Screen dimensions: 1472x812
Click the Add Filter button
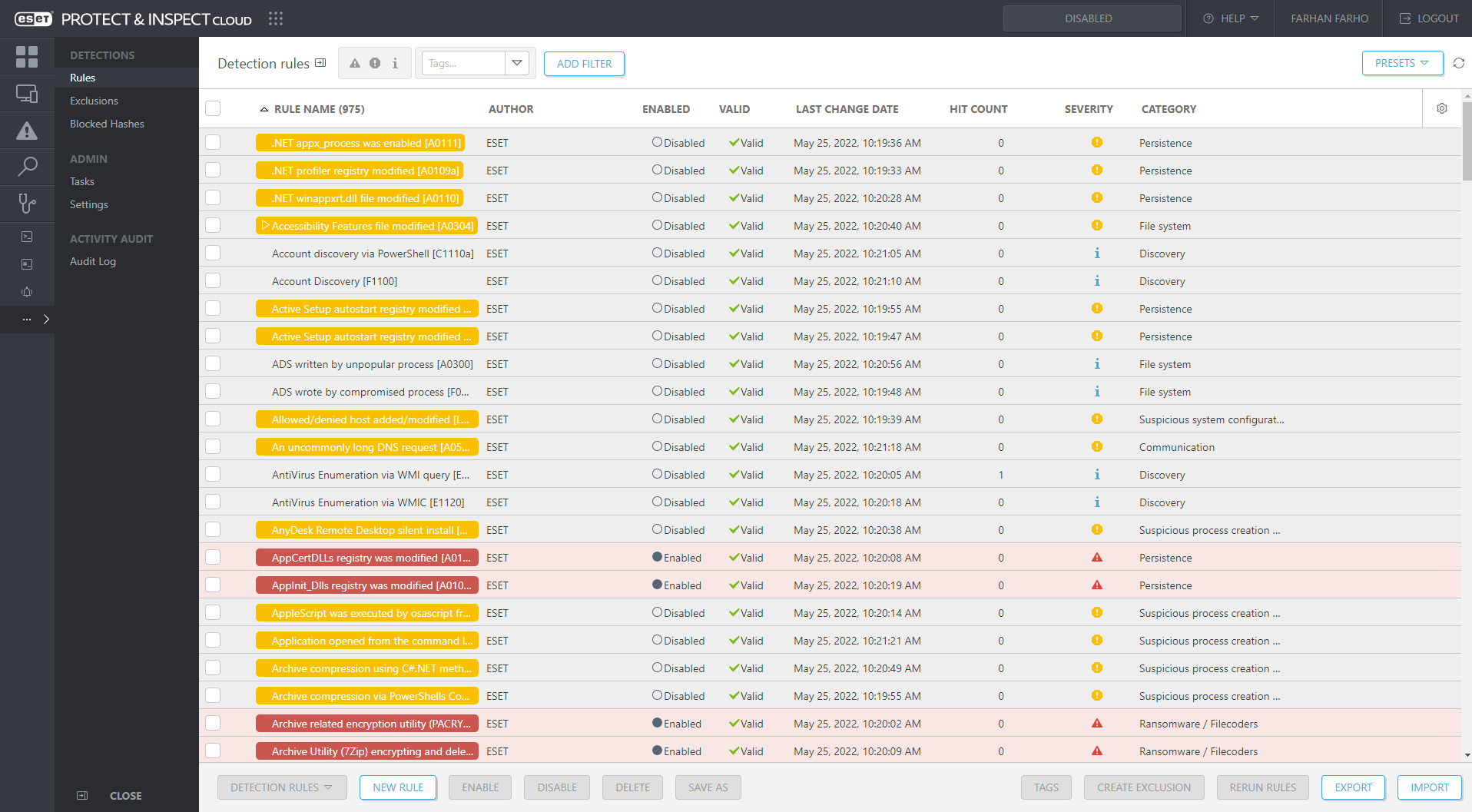click(x=584, y=64)
